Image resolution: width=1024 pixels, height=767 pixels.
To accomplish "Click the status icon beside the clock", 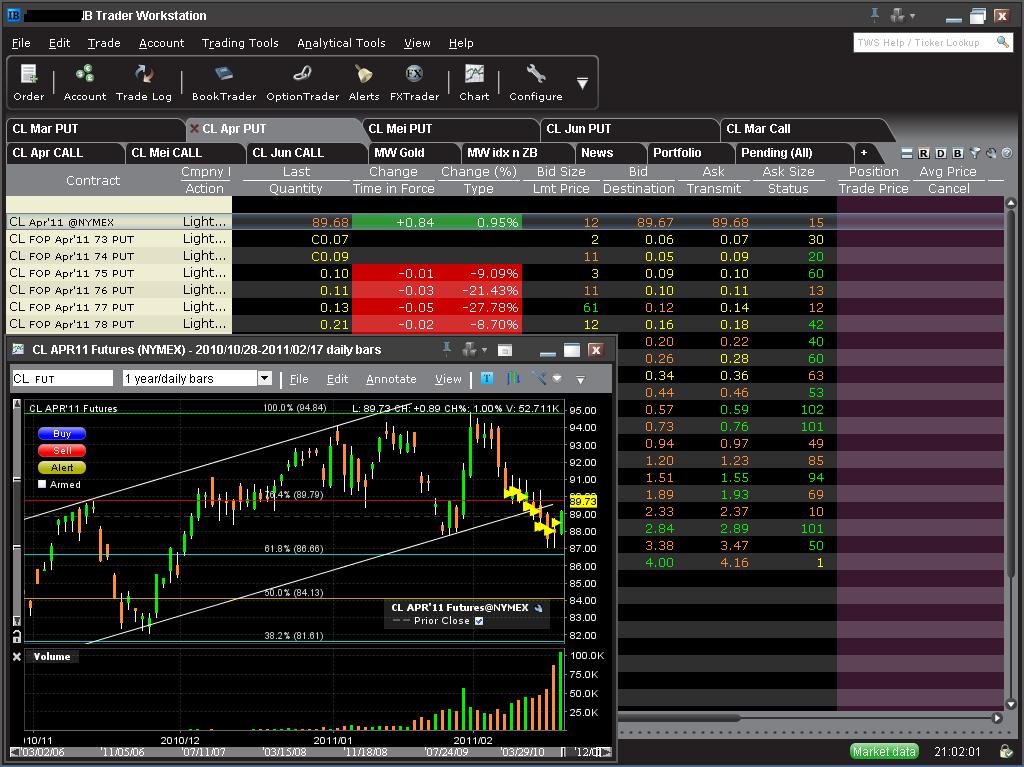I will pos(1006,752).
